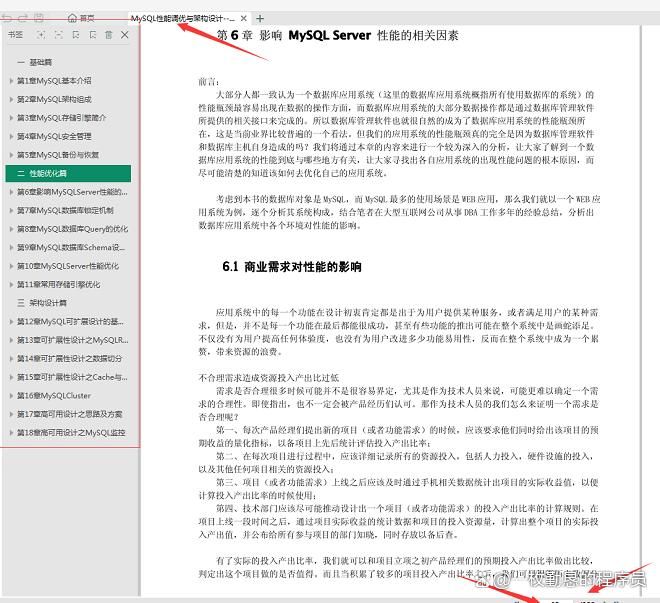This screenshot has height=603, width=660.
Task: Expand the 第6章影响MySQLServer性能 bookmark arrow
Action: 11,192
